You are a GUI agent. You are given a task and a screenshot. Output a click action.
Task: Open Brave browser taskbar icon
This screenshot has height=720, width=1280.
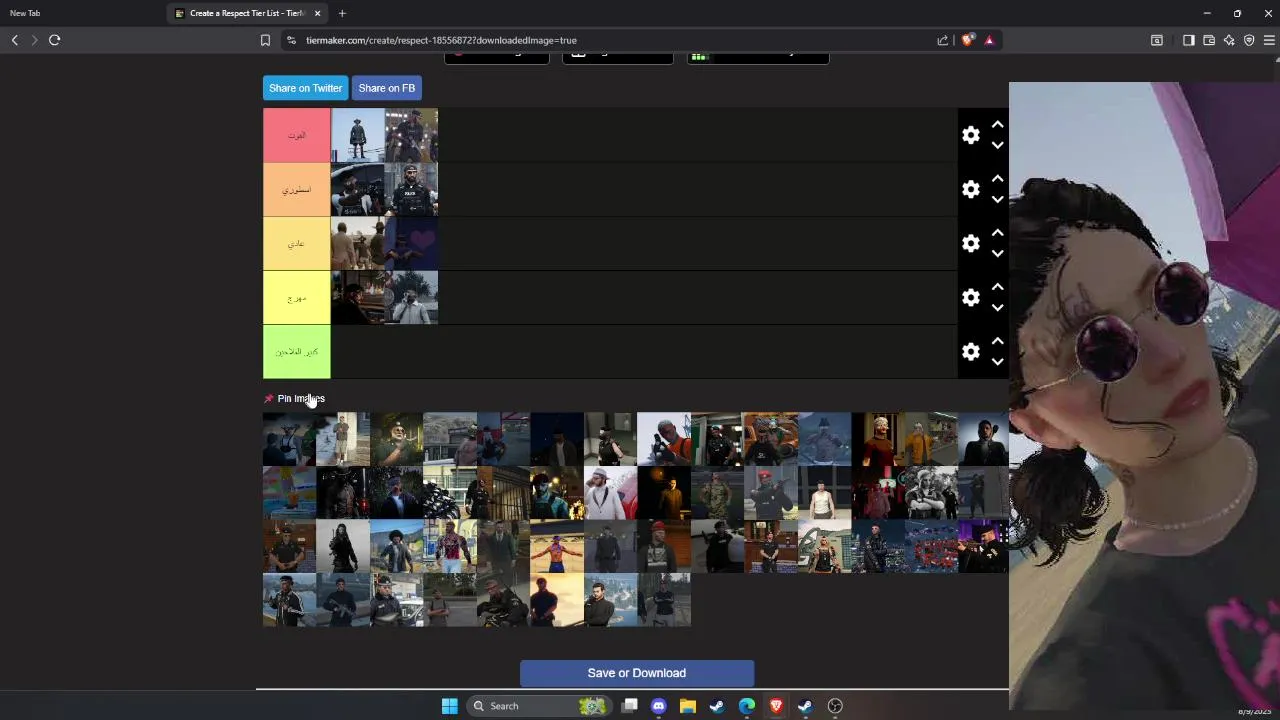[776, 706]
